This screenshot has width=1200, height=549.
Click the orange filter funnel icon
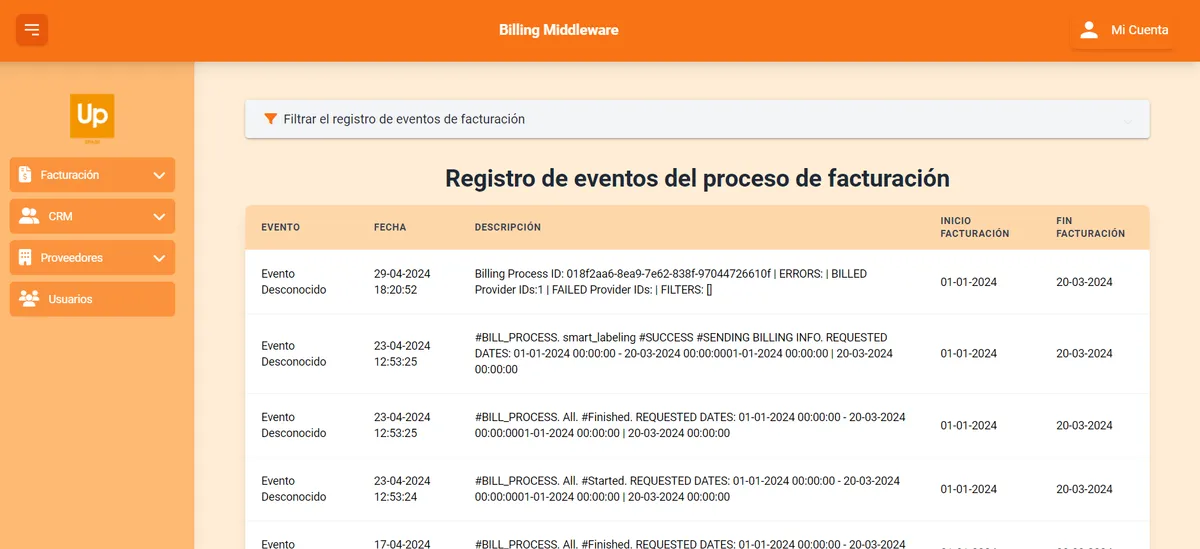(x=270, y=119)
